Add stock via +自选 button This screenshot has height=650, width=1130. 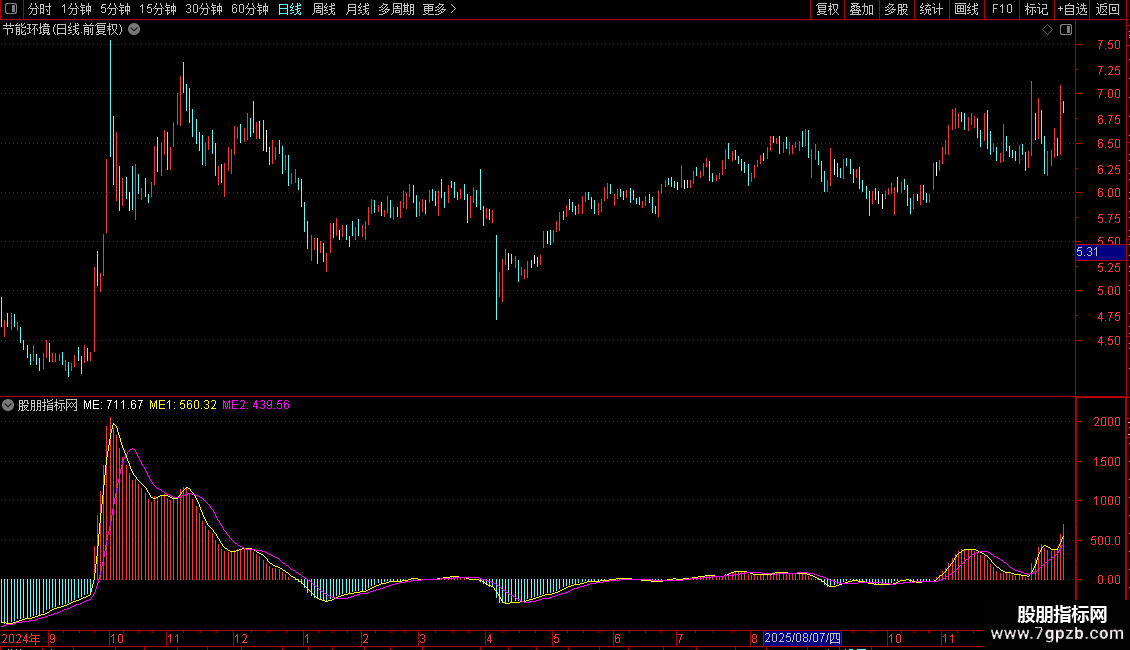(x=1072, y=9)
